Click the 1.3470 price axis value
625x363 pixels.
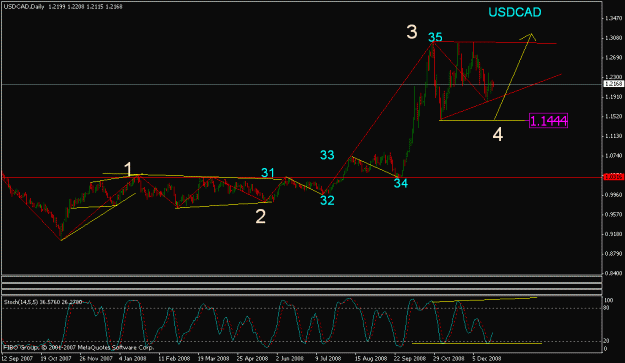(x=613, y=18)
